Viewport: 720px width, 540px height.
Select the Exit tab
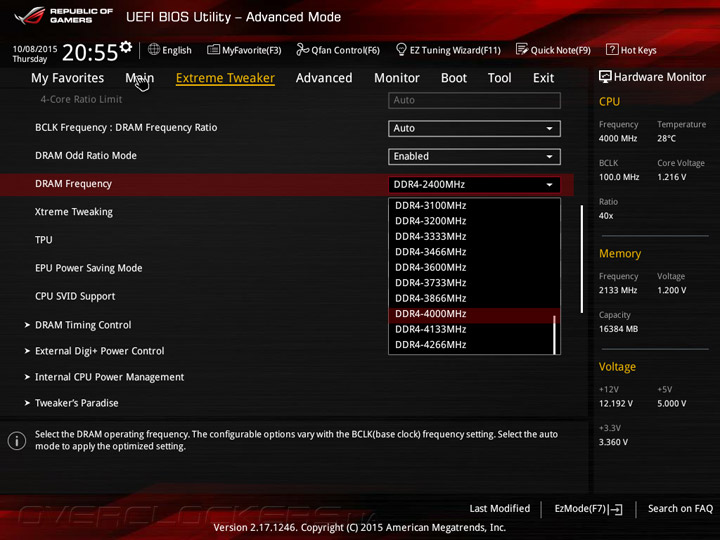543,78
